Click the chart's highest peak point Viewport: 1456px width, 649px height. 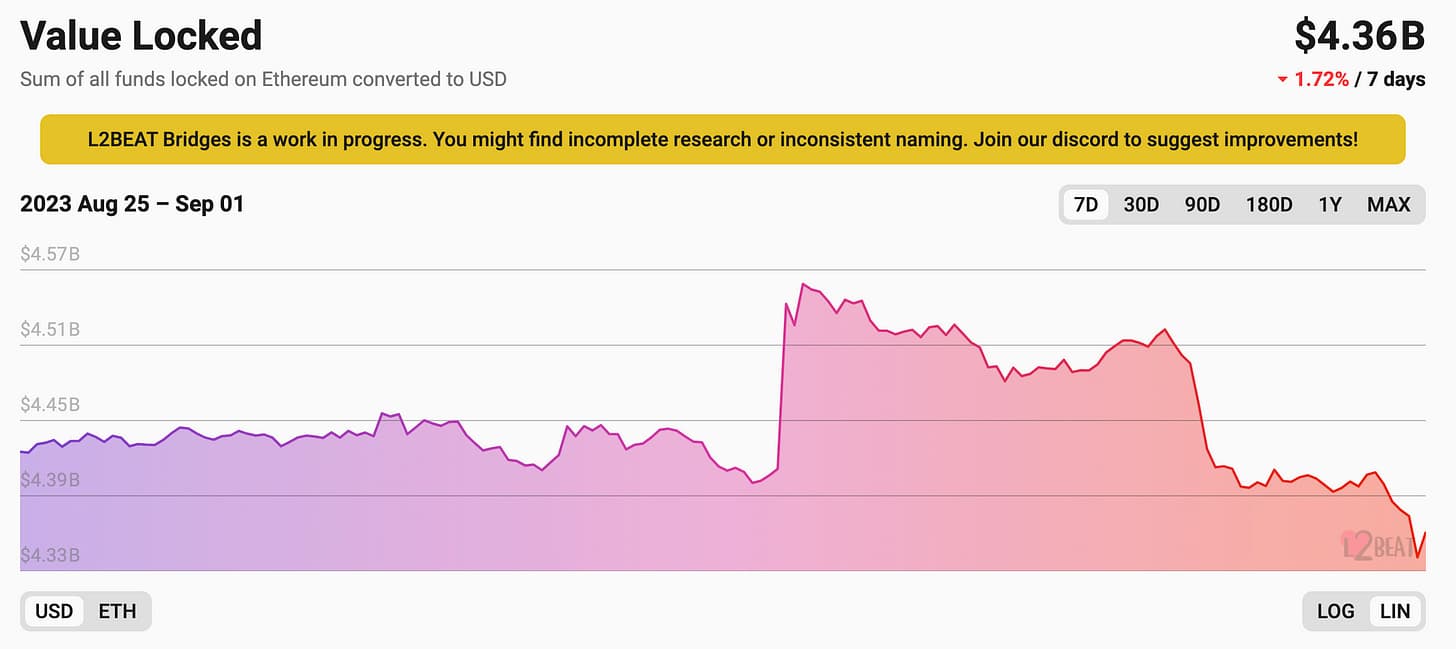803,284
